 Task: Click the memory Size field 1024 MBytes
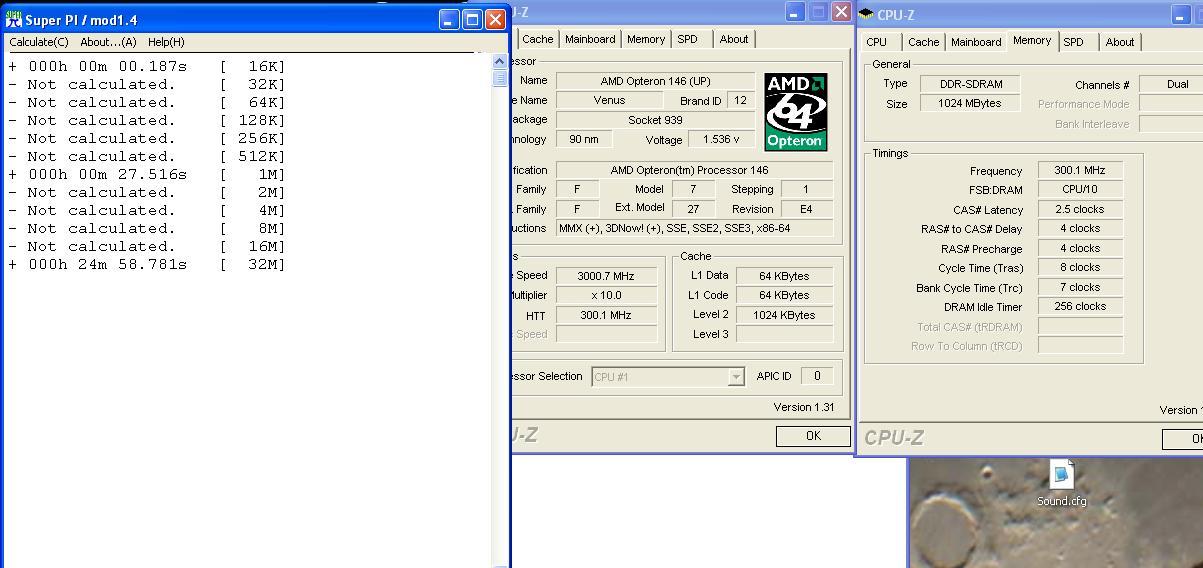click(969, 103)
